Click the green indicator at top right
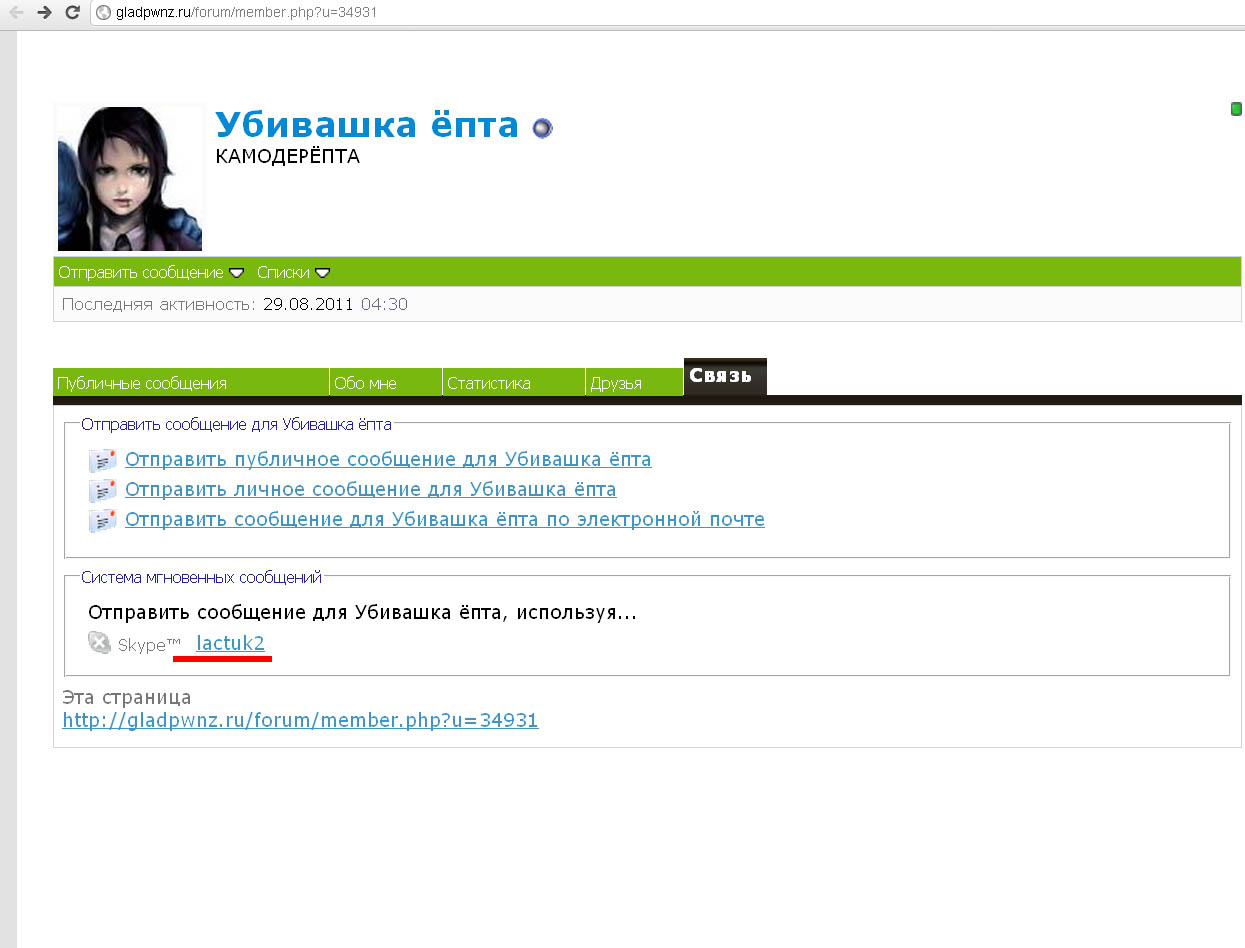The width and height of the screenshot is (1245, 948). (1236, 109)
